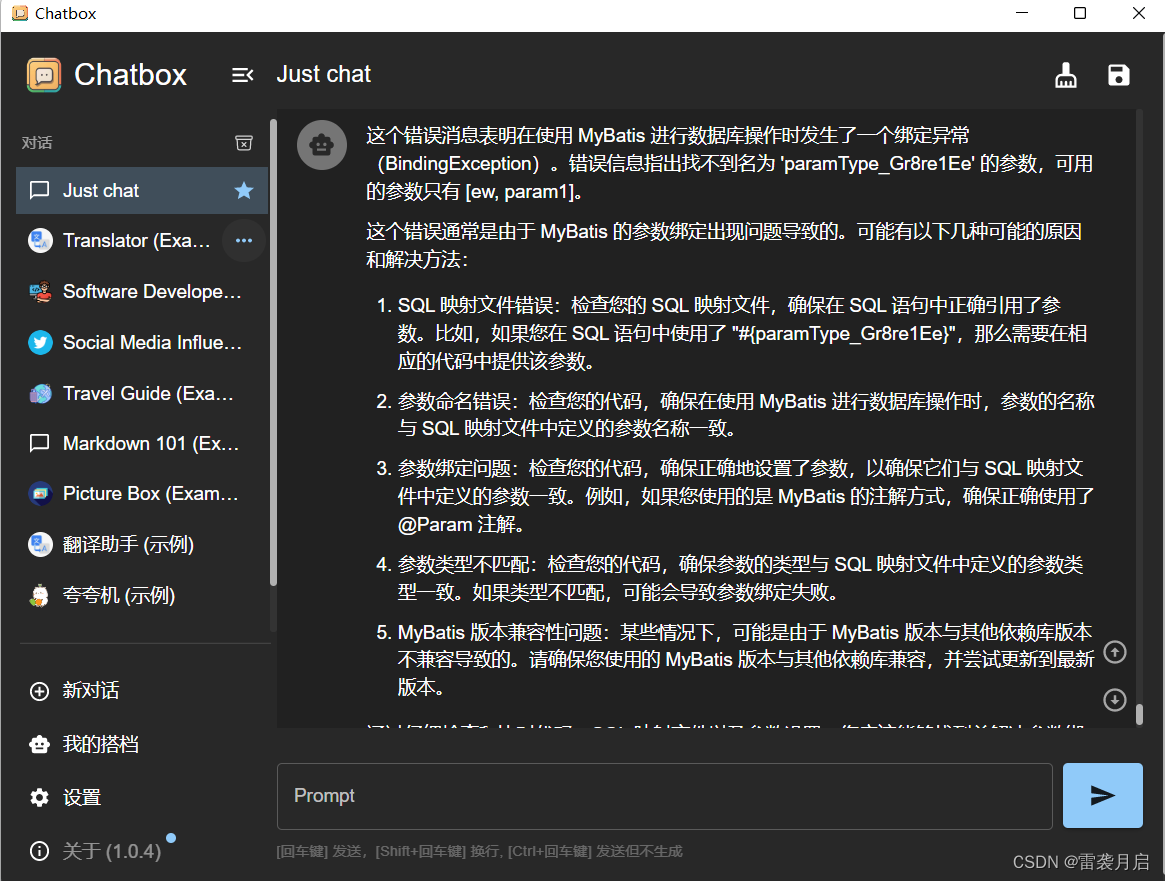
Task: Open 翻译助手 (示例) conversation
Action: 142,544
